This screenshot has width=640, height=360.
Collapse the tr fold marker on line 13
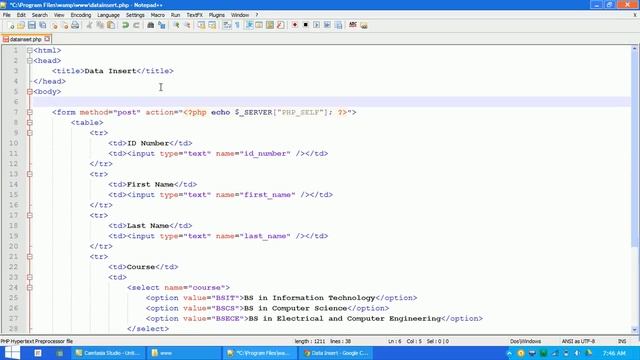[x=29, y=174]
